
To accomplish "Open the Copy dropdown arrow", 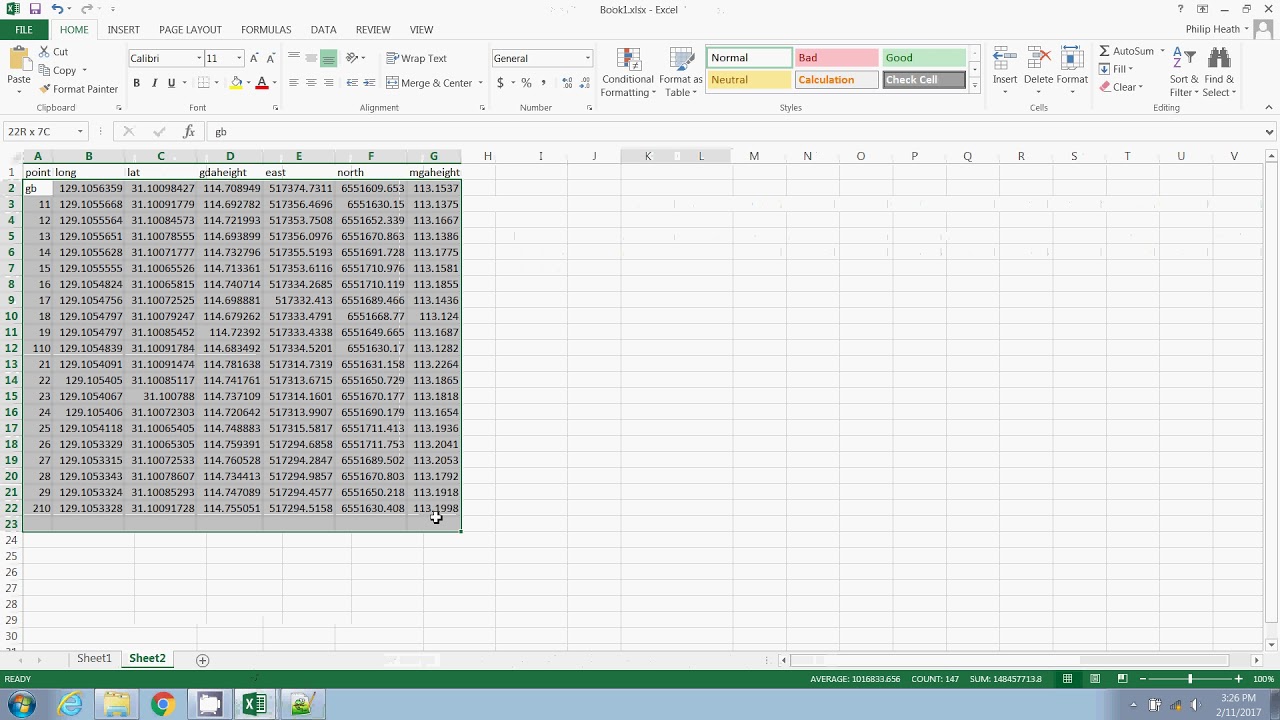I will pyautogui.click(x=84, y=71).
